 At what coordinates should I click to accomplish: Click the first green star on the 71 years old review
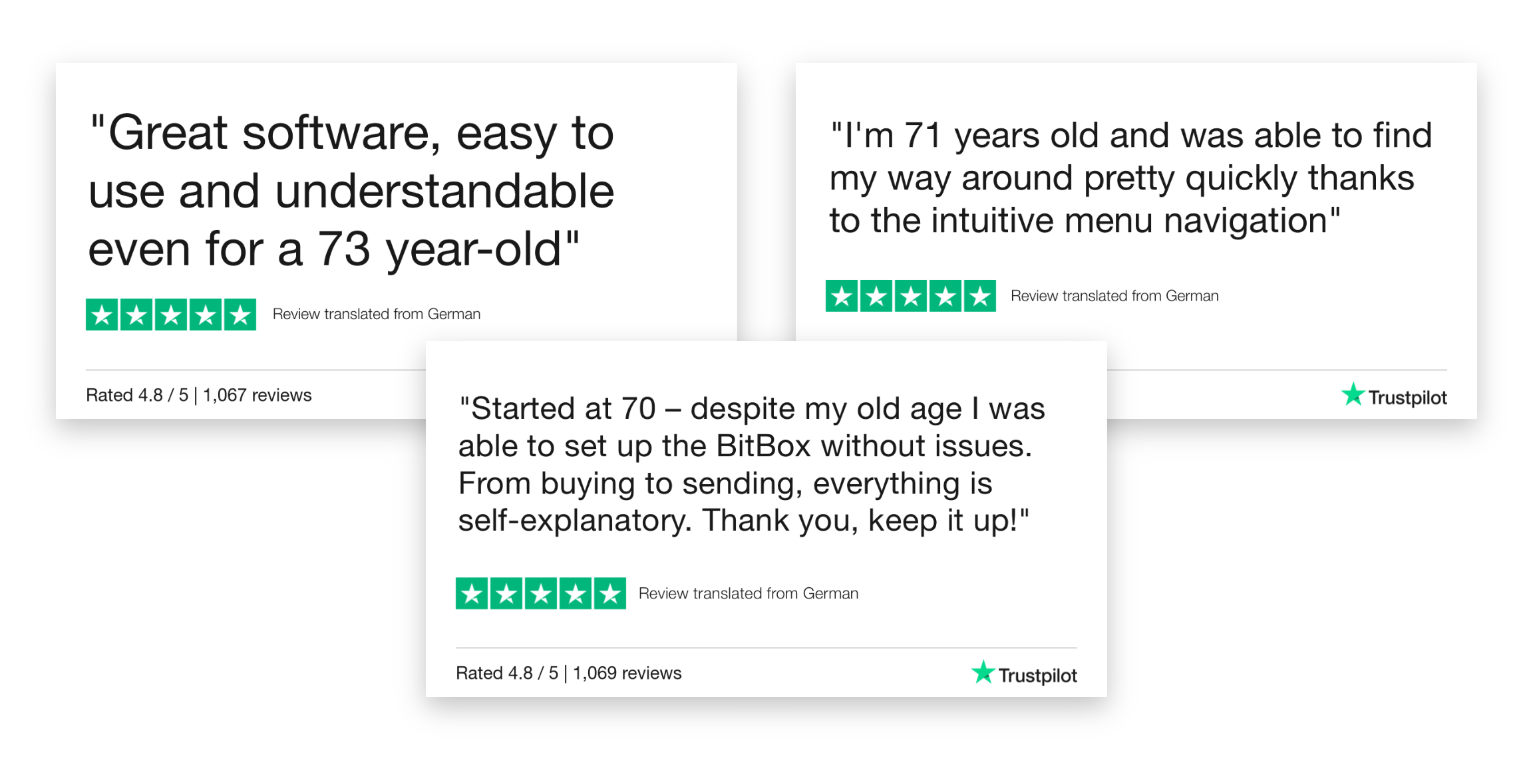842,296
